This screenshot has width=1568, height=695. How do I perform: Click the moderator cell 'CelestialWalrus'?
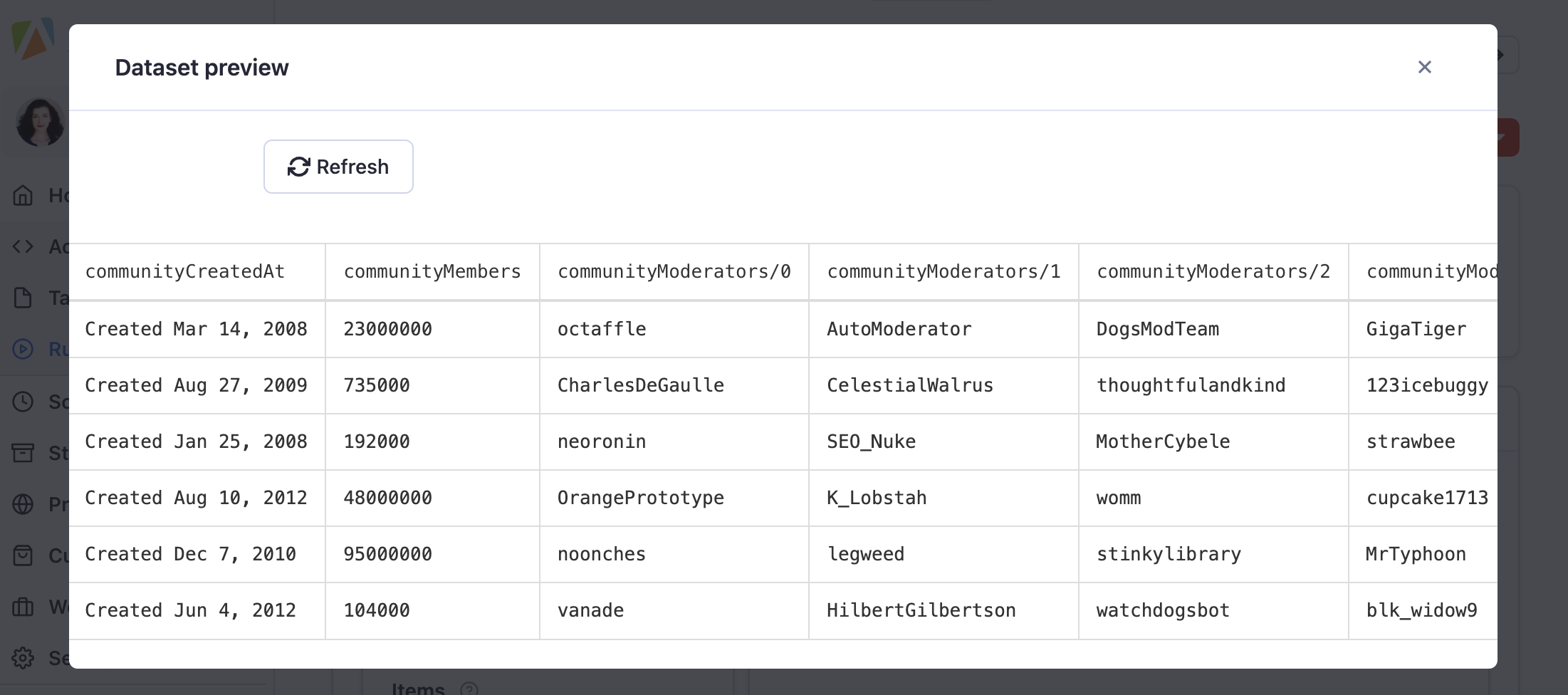944,385
